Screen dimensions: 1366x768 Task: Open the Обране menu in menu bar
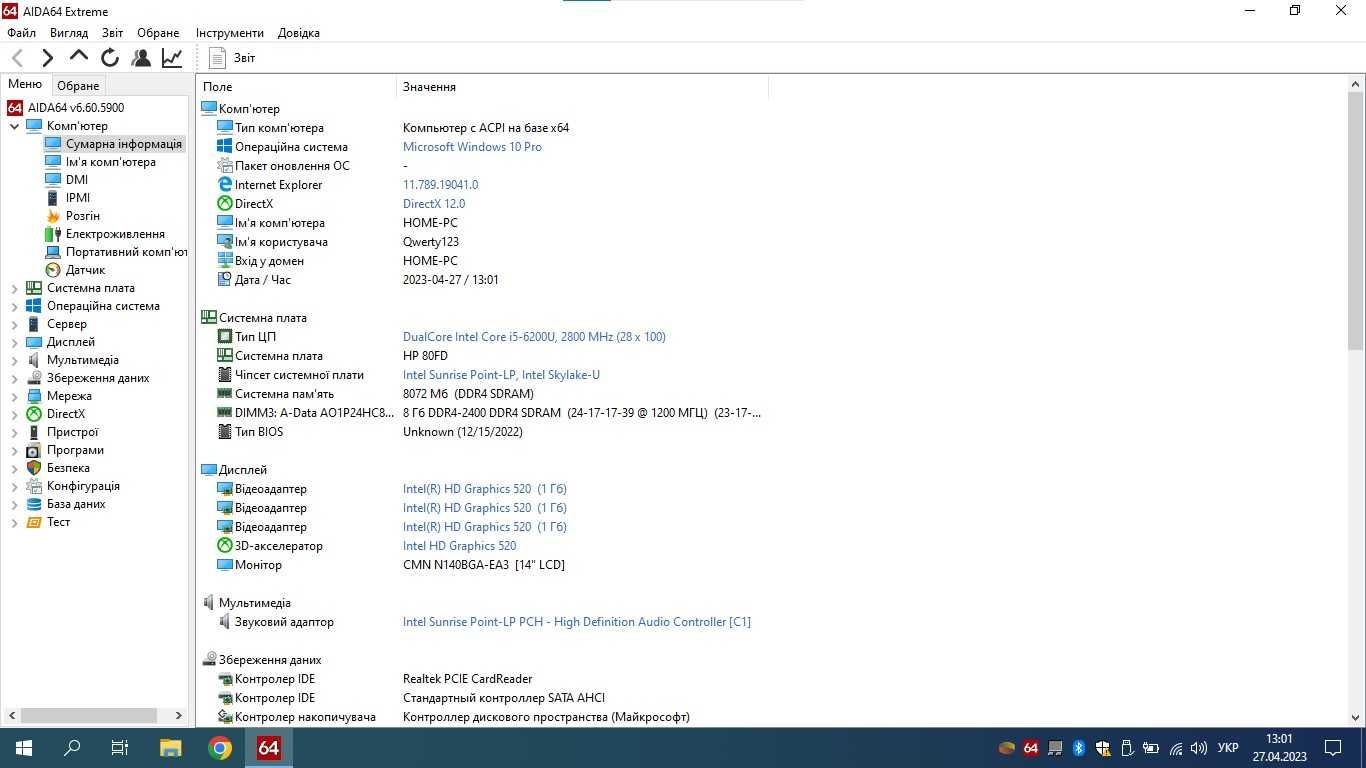(158, 33)
